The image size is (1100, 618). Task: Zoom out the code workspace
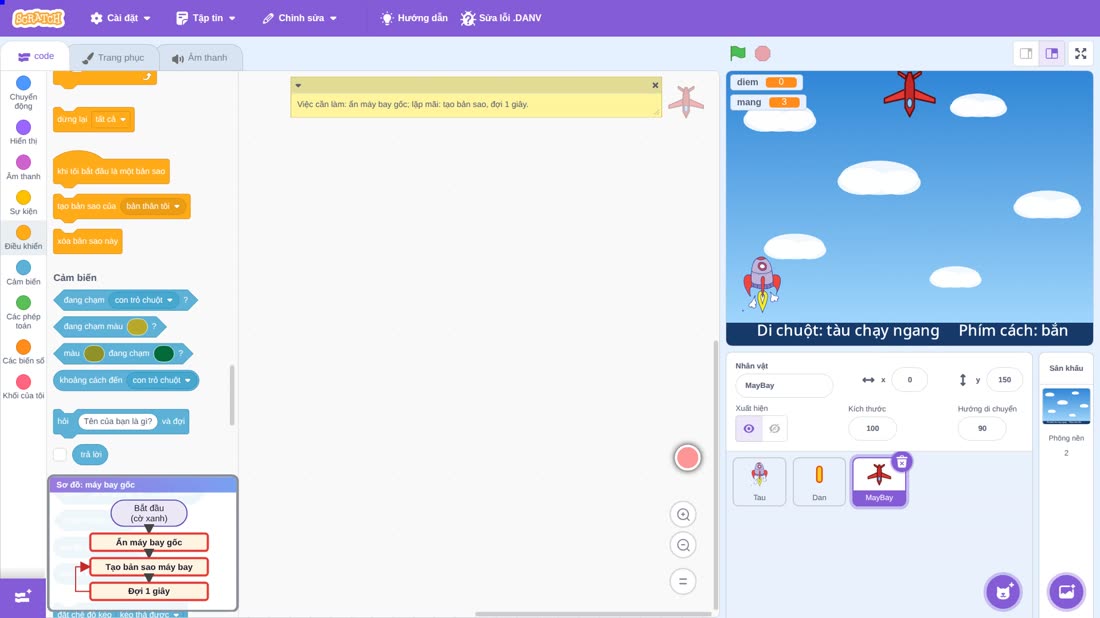pyautogui.click(x=683, y=545)
